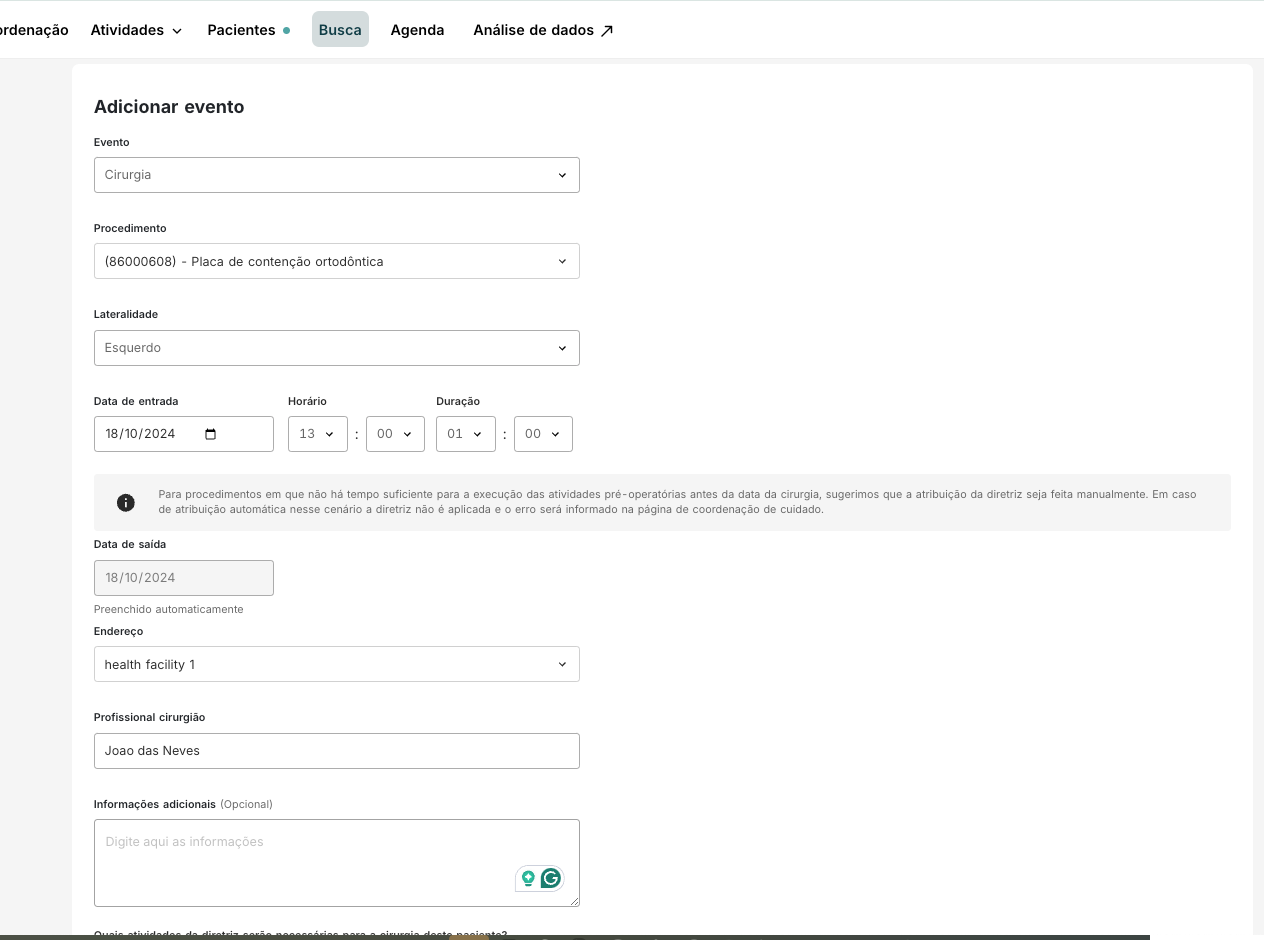
Task: Click the Grammarly suggestions lightbulb icon
Action: click(528, 878)
